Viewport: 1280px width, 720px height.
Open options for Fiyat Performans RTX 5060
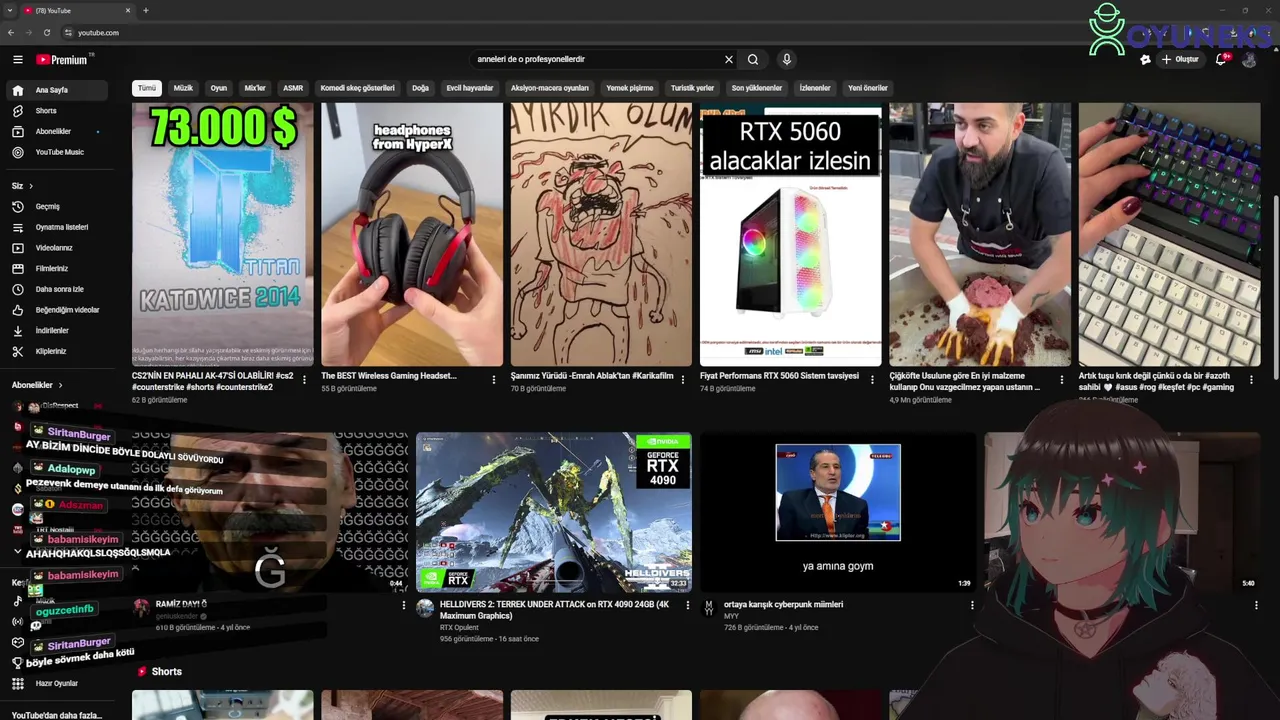click(872, 380)
